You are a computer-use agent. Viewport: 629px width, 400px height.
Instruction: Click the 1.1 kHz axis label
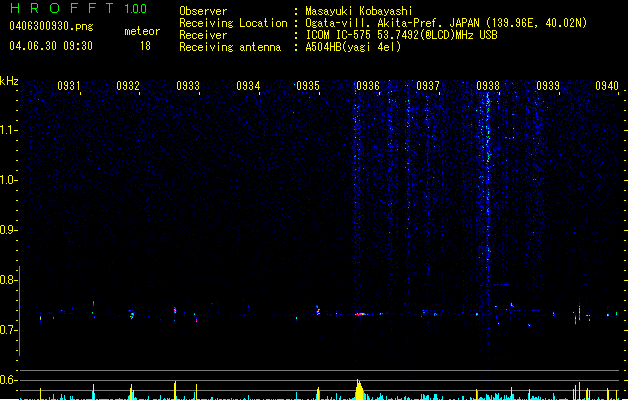coord(8,130)
